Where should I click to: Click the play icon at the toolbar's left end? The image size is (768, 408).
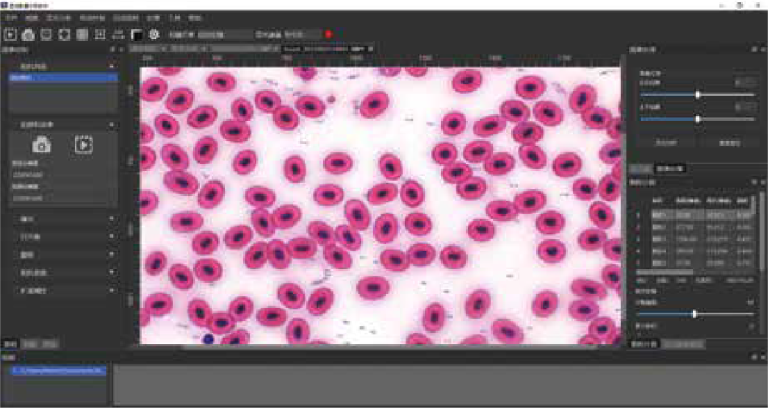point(10,34)
